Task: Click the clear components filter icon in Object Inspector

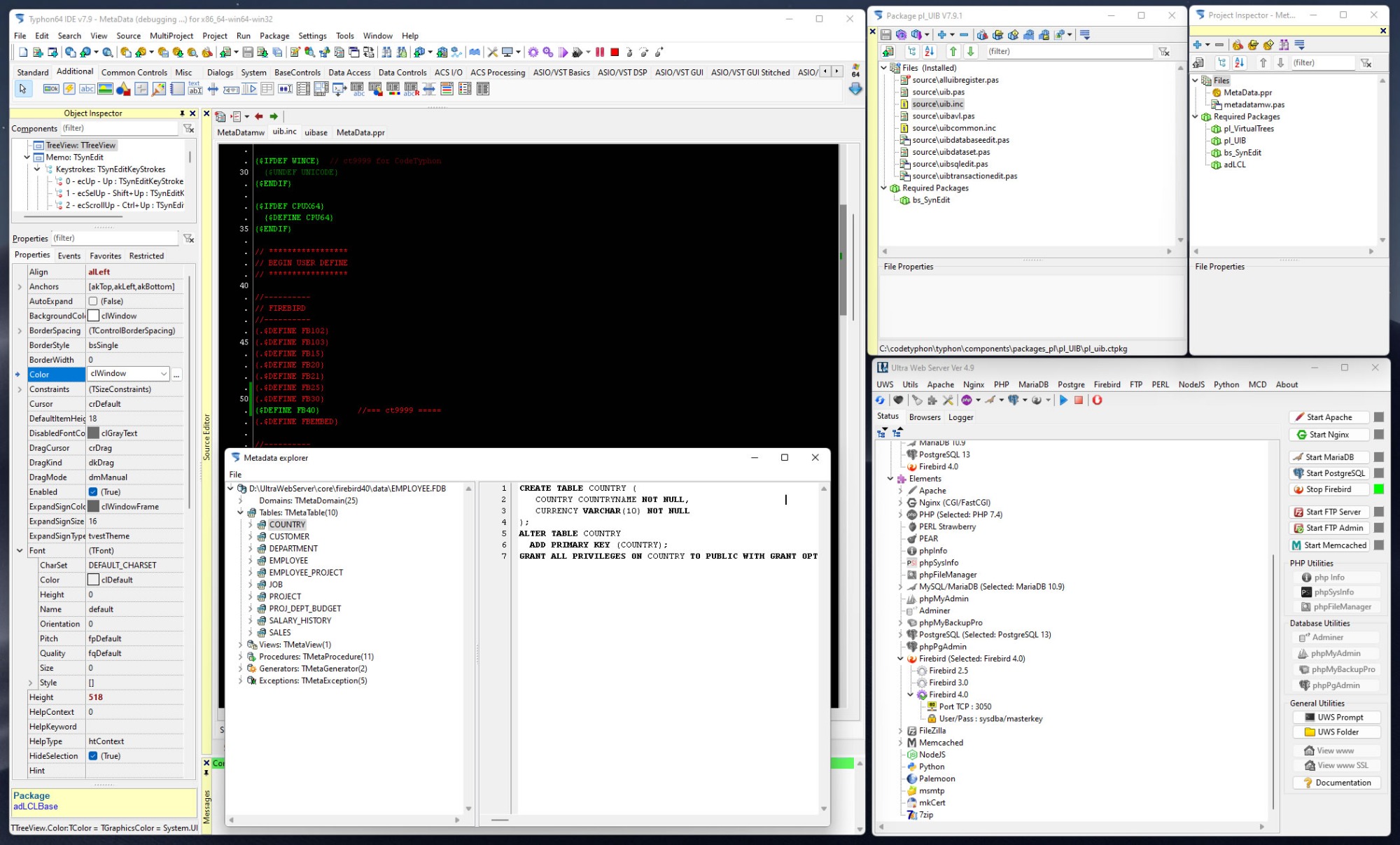Action: [x=188, y=129]
